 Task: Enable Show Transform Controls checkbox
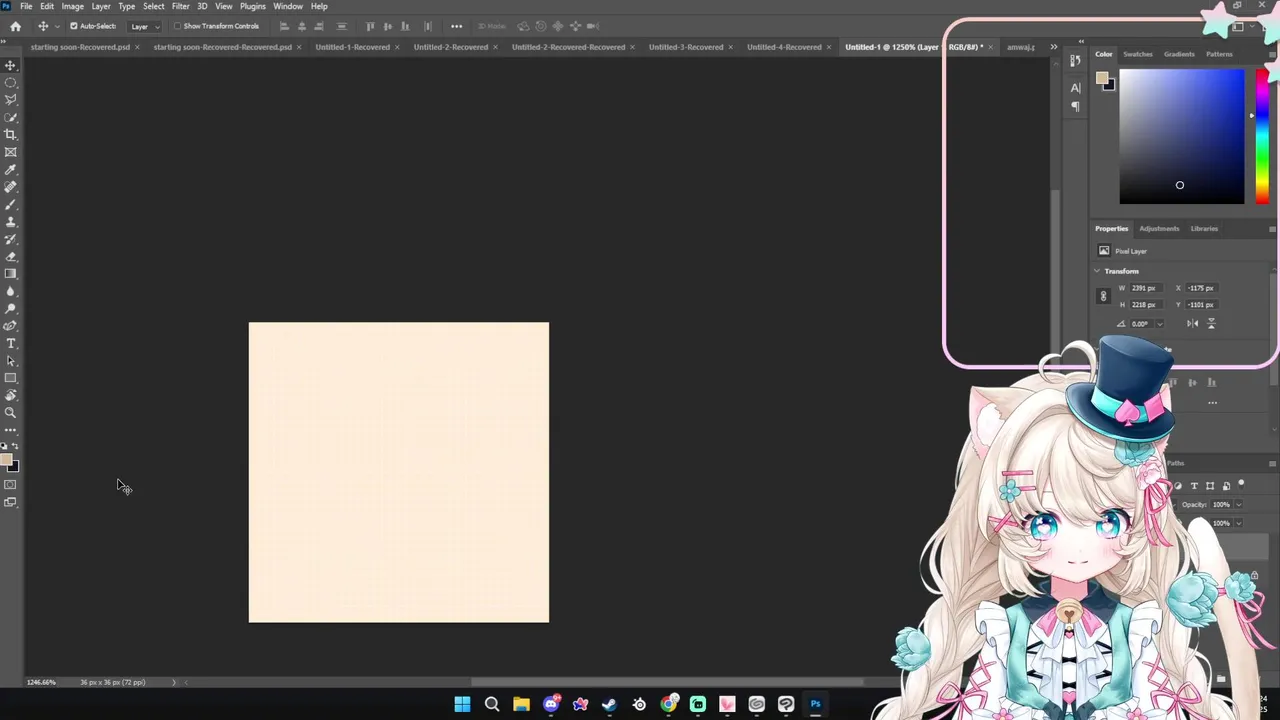[177, 26]
